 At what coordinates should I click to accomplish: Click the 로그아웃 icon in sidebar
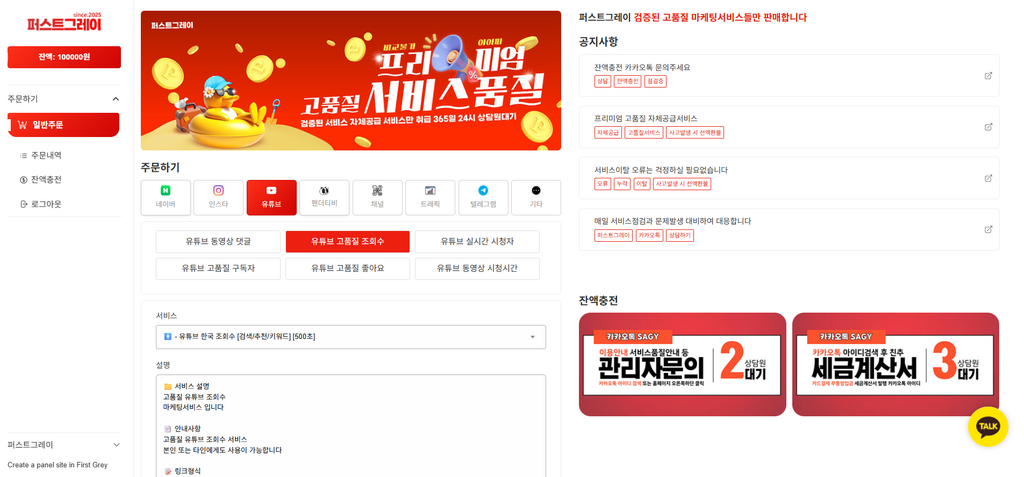24,205
